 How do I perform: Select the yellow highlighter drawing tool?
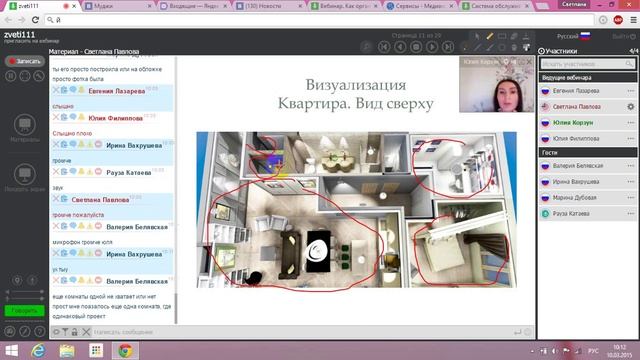coord(490,36)
